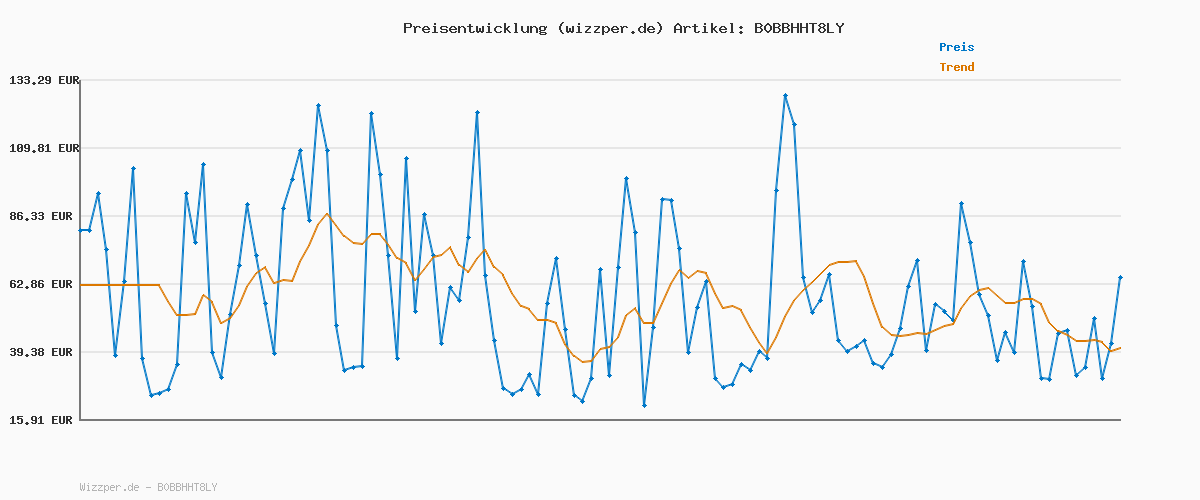This screenshot has height=500, width=1200.
Task: Select the 86.33 EUR axis label
Action: (x=43, y=216)
